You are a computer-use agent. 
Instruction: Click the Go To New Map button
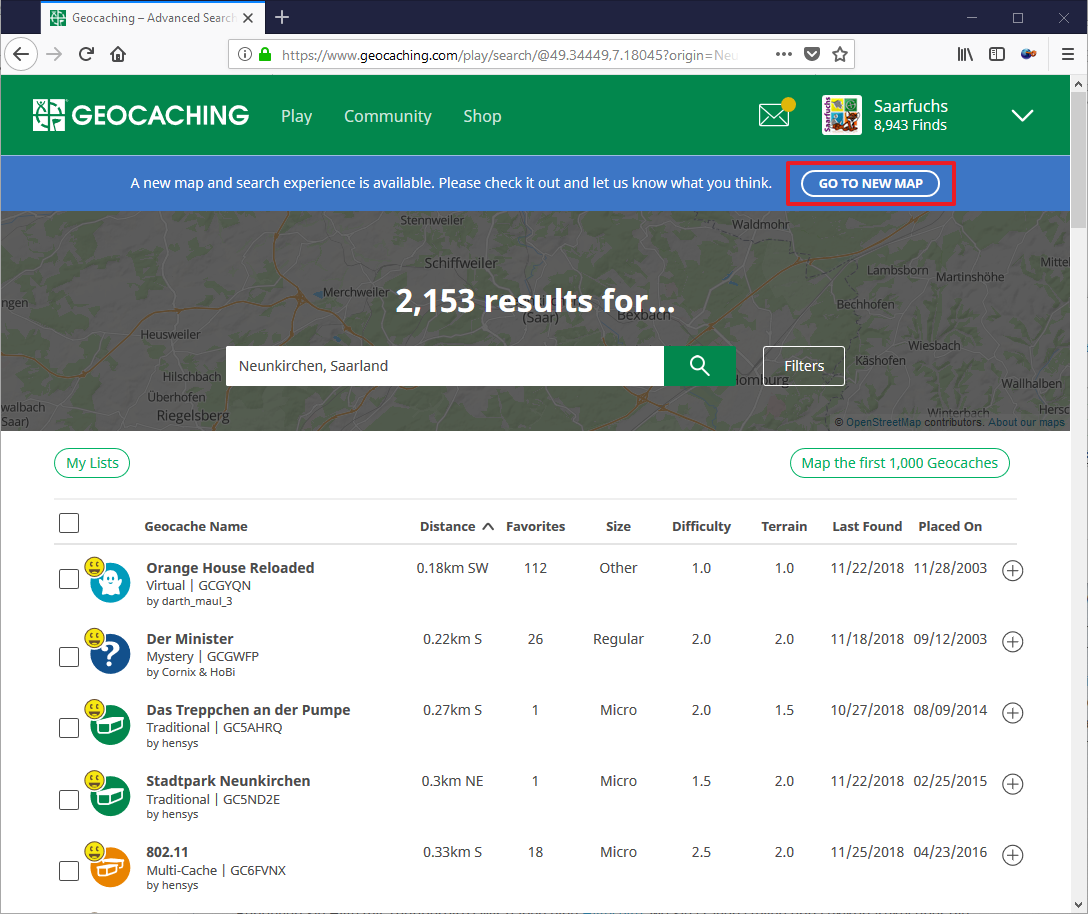(870, 183)
